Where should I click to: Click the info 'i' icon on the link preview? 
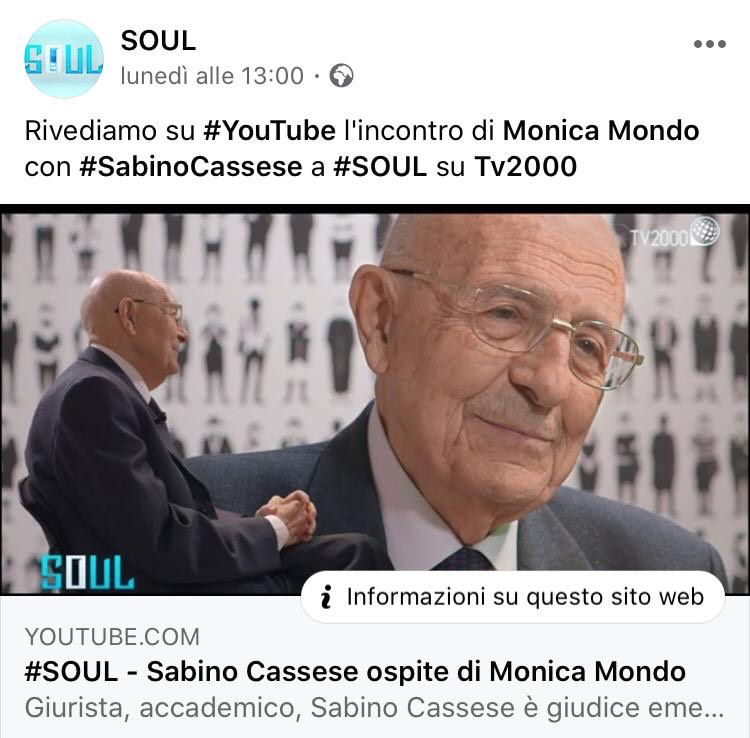pos(326,597)
